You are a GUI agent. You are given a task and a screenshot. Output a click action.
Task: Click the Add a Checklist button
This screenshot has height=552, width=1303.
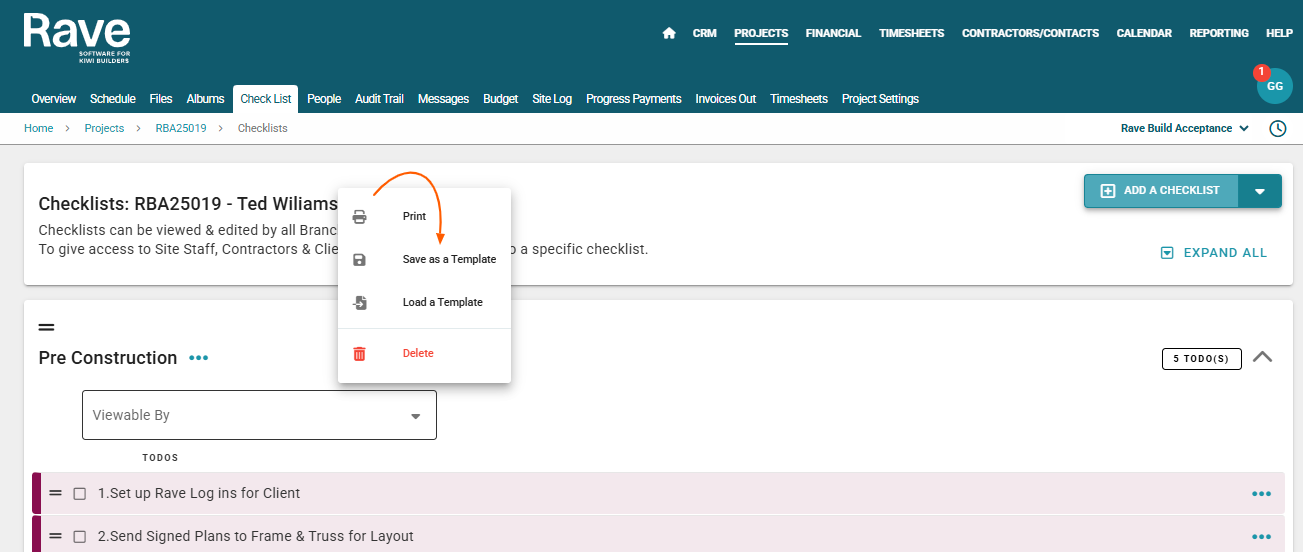[x=1161, y=191]
